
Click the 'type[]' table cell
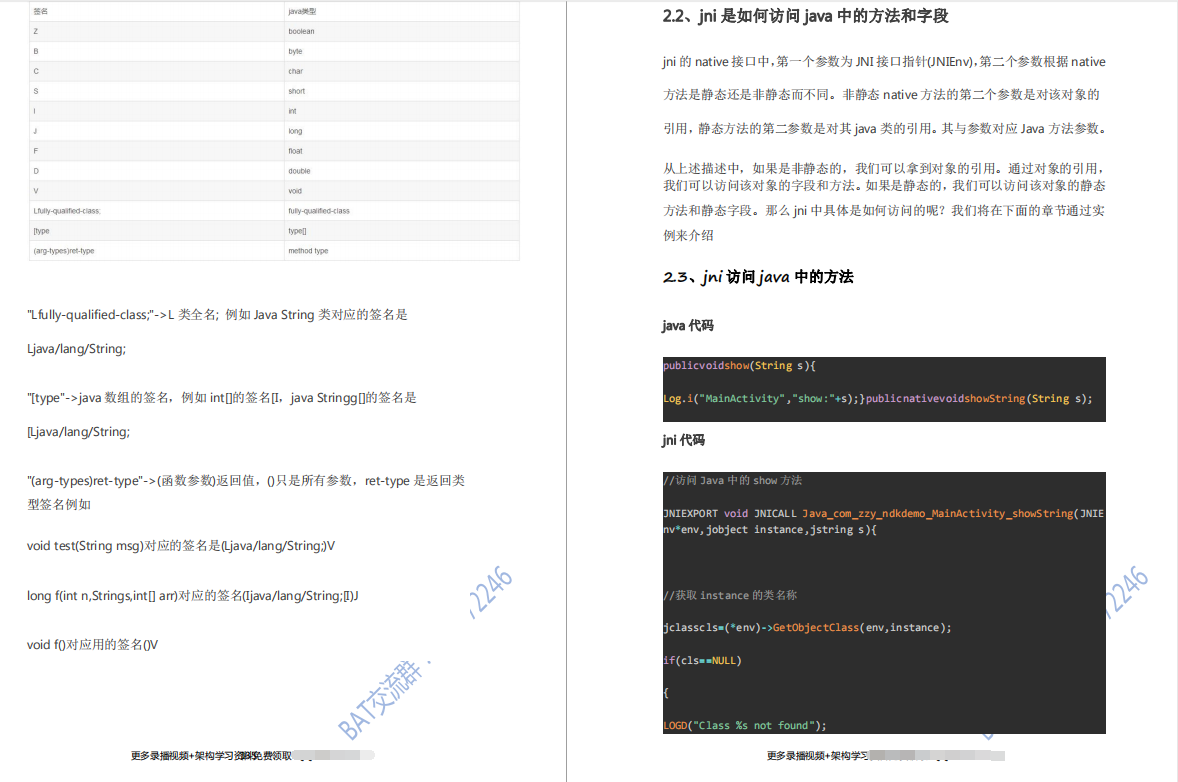tap(401, 231)
